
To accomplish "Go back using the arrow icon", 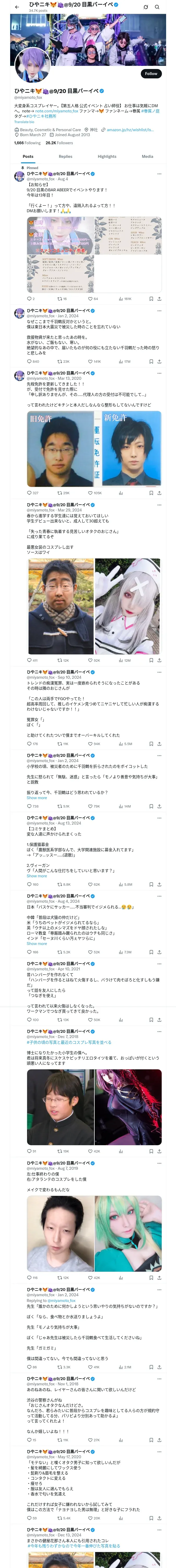I will tap(17, 7).
